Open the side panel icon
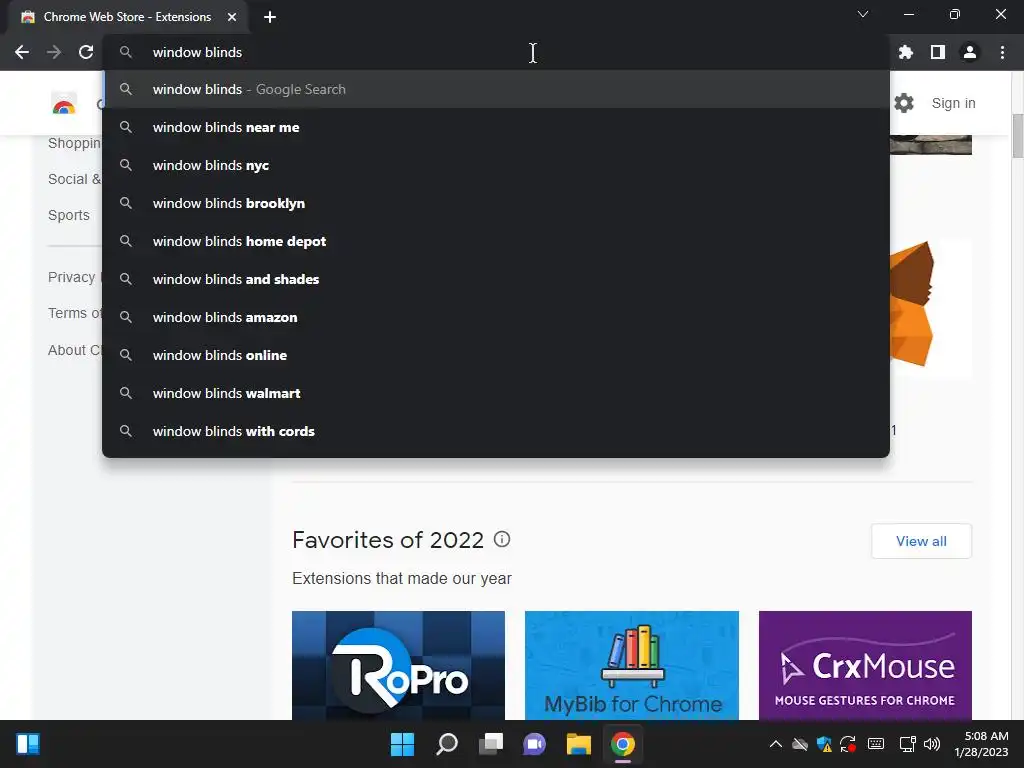 [938, 52]
